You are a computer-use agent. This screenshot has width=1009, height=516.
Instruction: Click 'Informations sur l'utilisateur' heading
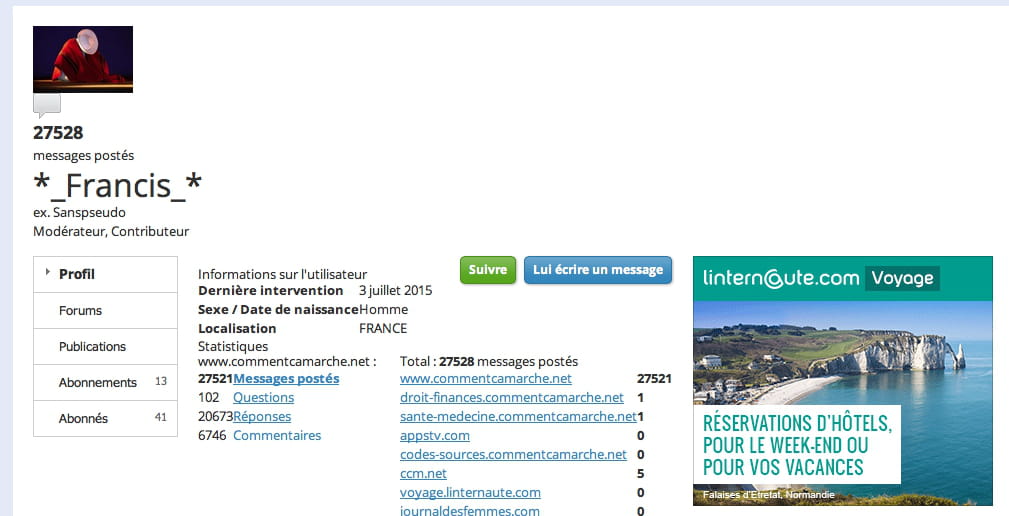[x=282, y=274]
